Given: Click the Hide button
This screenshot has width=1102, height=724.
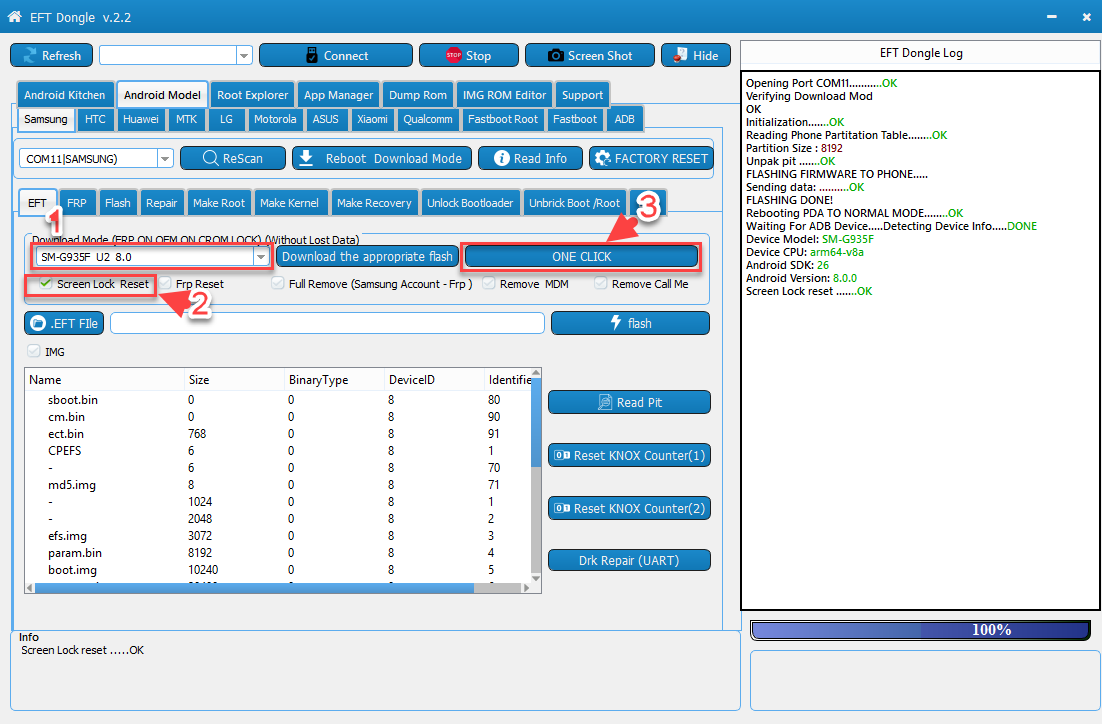Looking at the screenshot, I should 696,56.
